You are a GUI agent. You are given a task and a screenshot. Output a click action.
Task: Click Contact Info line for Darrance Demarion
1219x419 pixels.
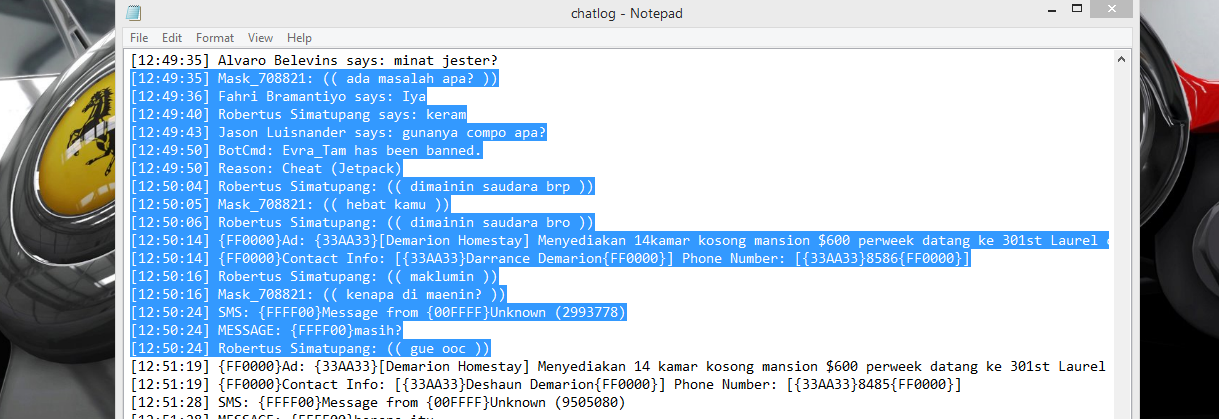click(x=551, y=258)
